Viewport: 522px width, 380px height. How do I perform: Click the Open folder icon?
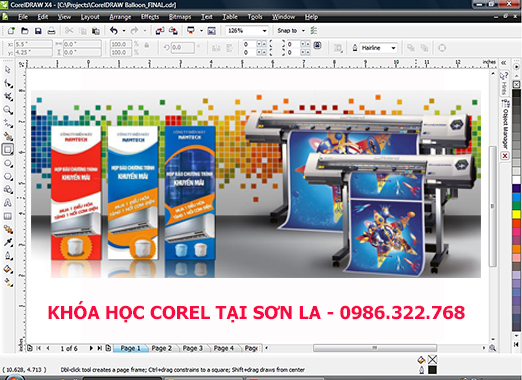pyautogui.click(x=25, y=31)
